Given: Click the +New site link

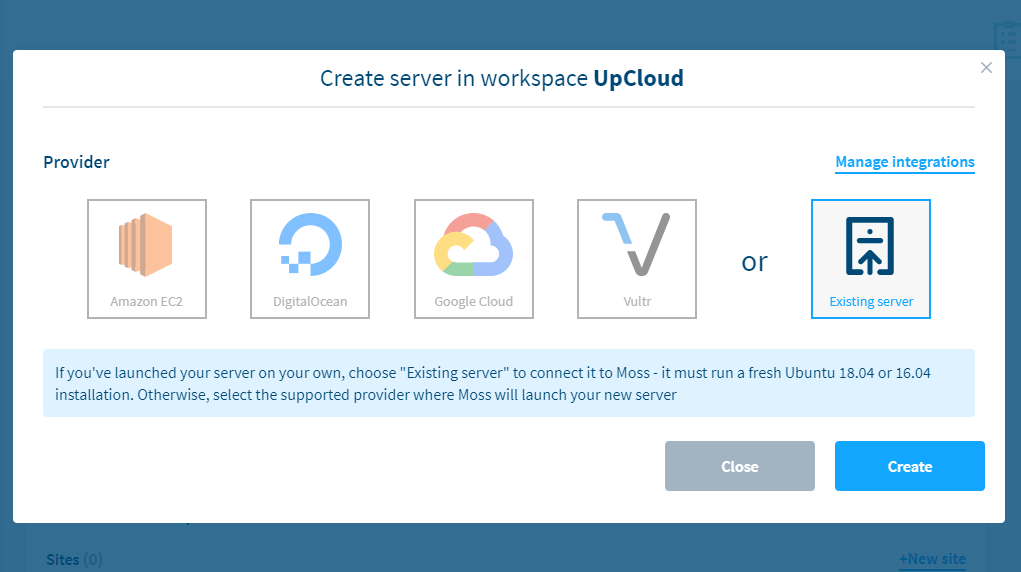Looking at the screenshot, I should (931, 559).
